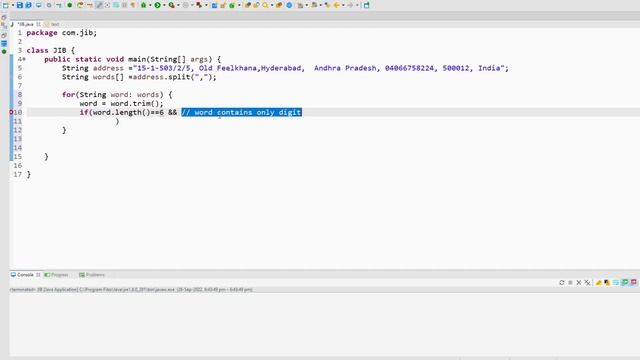Open the Coverage dropdown arrow
Viewport: 640px width, 360px height.
[x=178, y=5]
